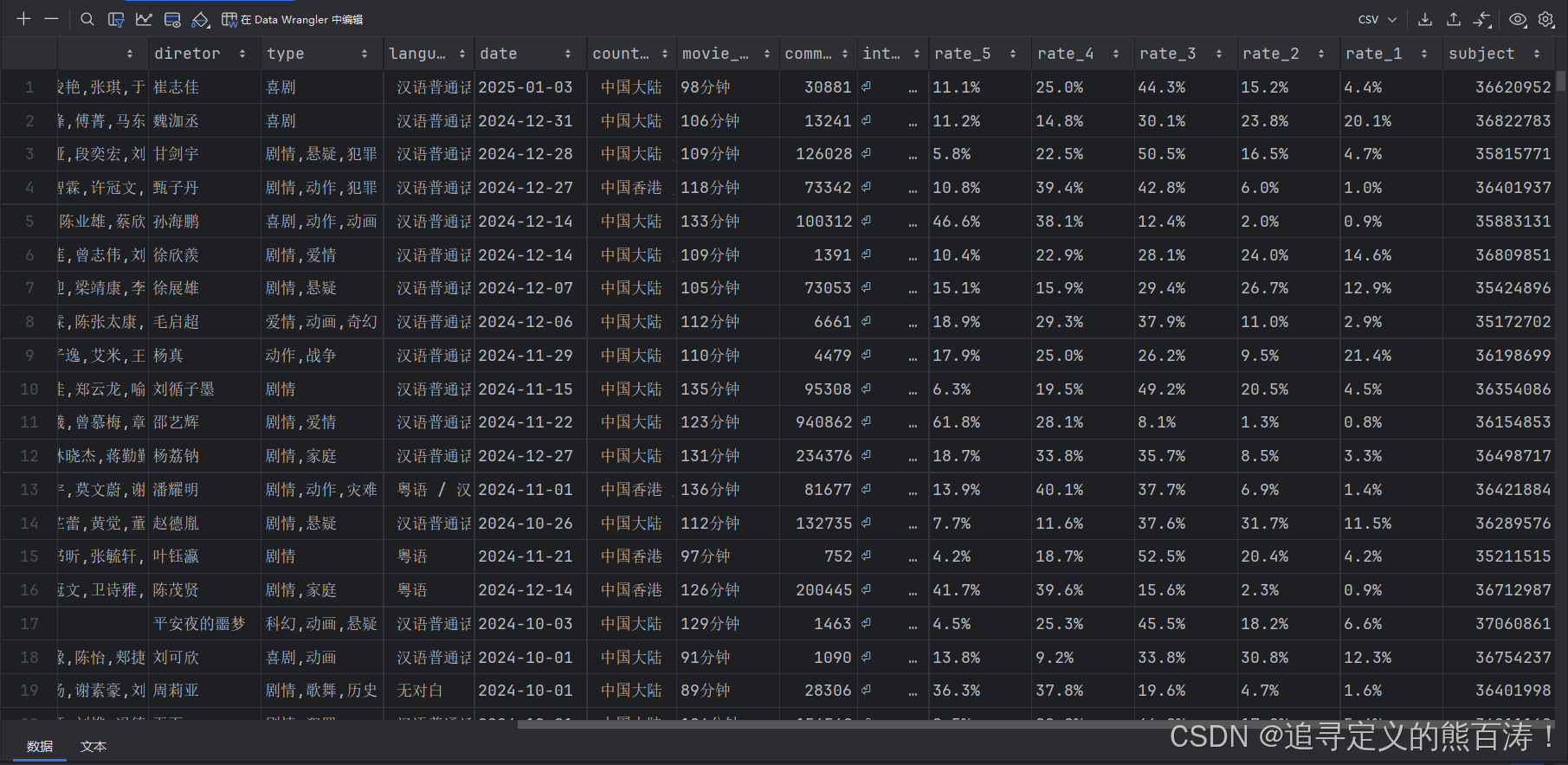
Task: Sort by the movie_ column arrows
Action: (767, 54)
